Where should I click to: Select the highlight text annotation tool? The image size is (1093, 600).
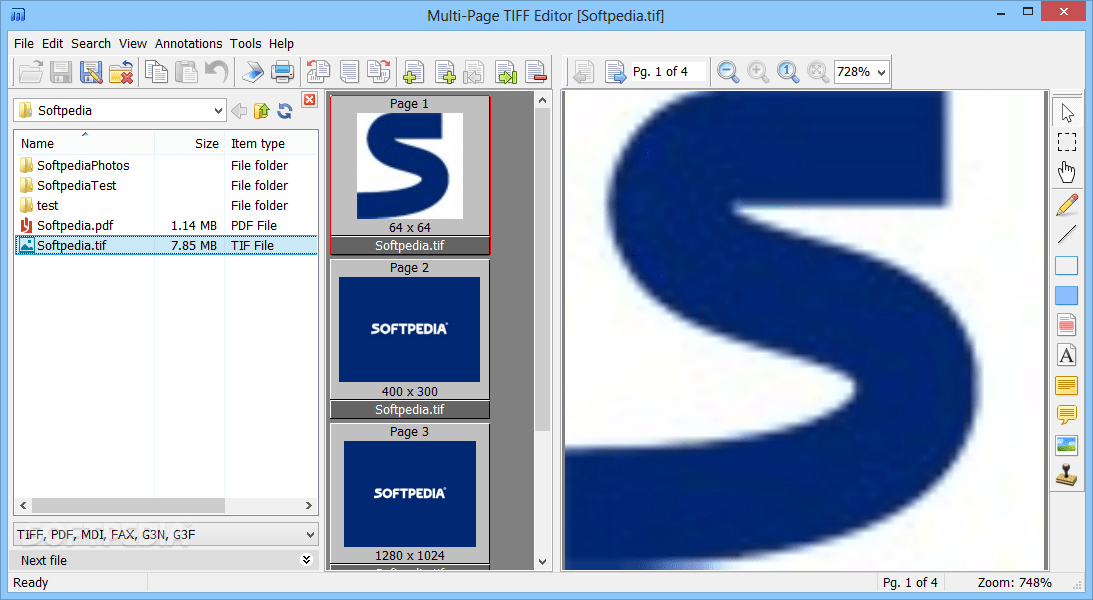pos(1067,325)
